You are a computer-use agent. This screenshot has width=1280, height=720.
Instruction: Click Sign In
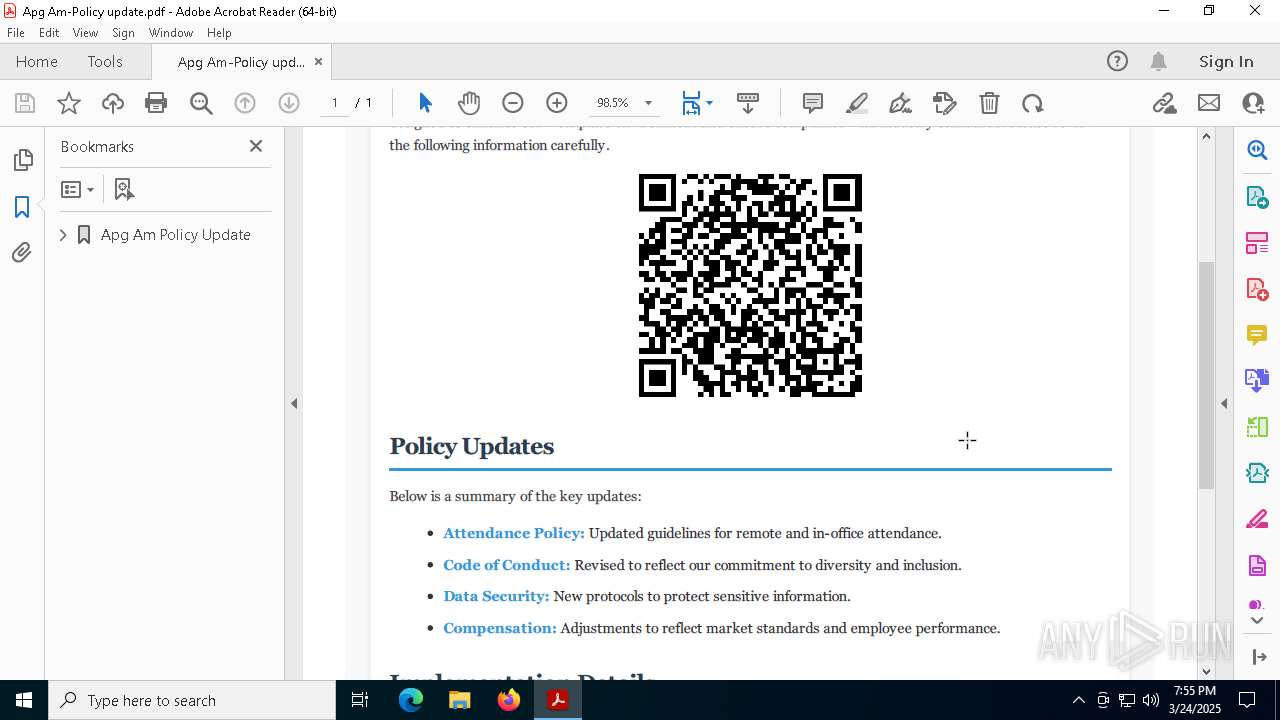point(1226,61)
